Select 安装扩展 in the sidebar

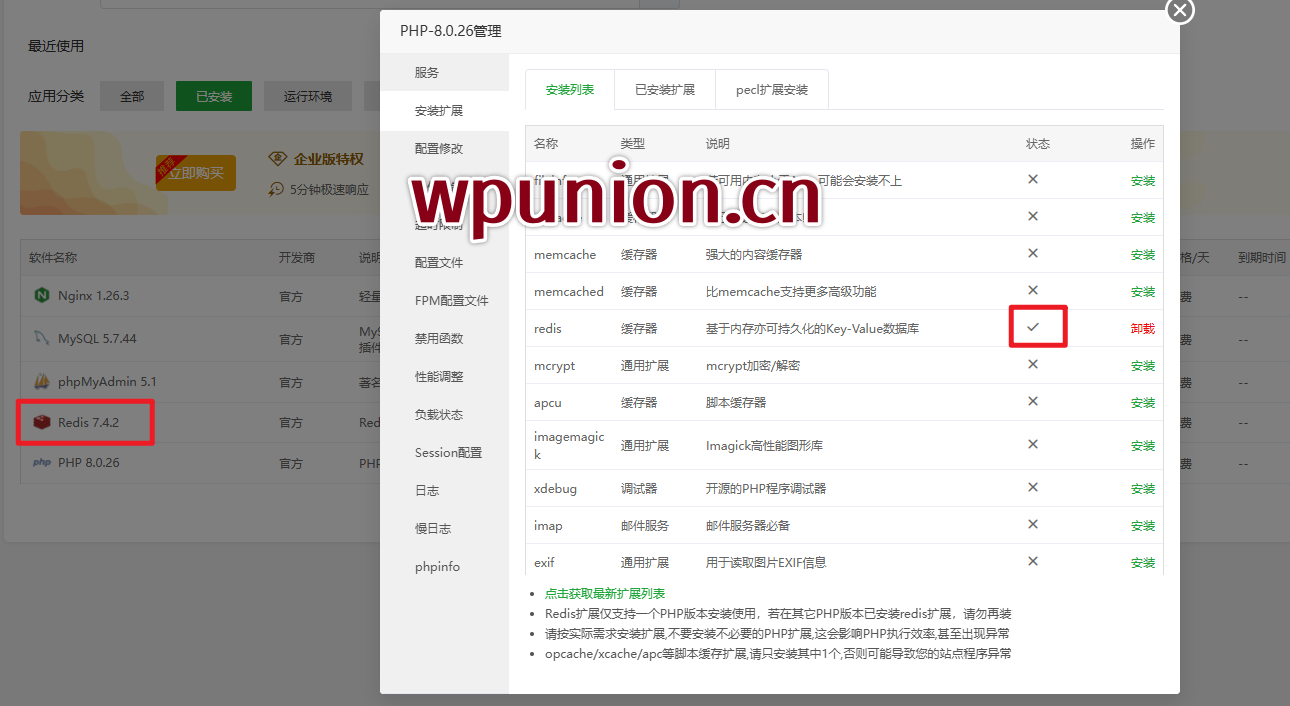pos(444,111)
